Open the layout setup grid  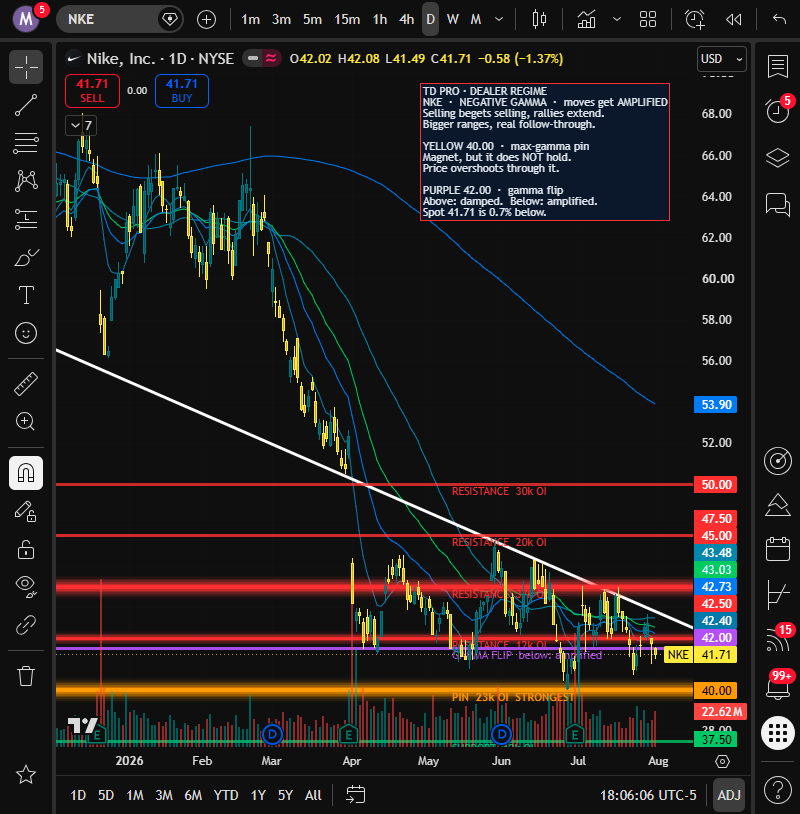pyautogui.click(x=647, y=20)
